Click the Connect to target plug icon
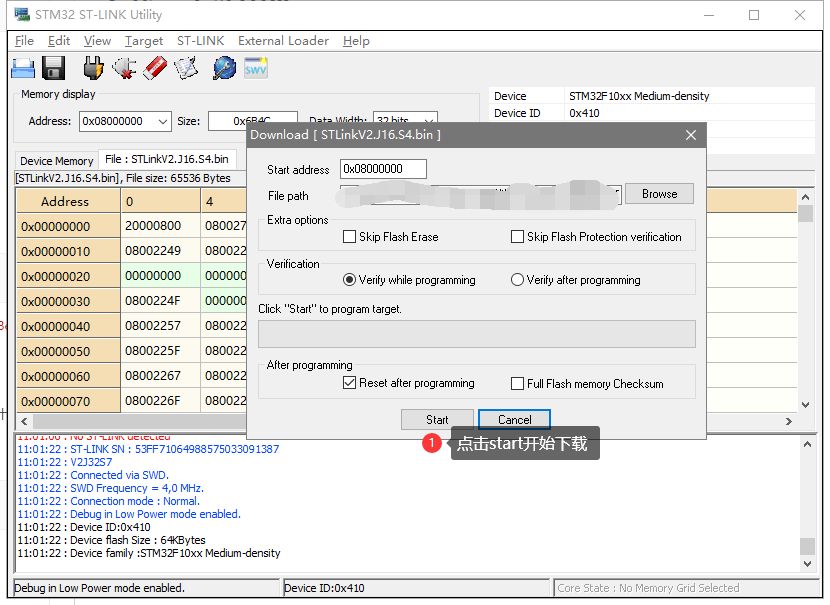The width and height of the screenshot is (830, 605). click(x=93, y=68)
